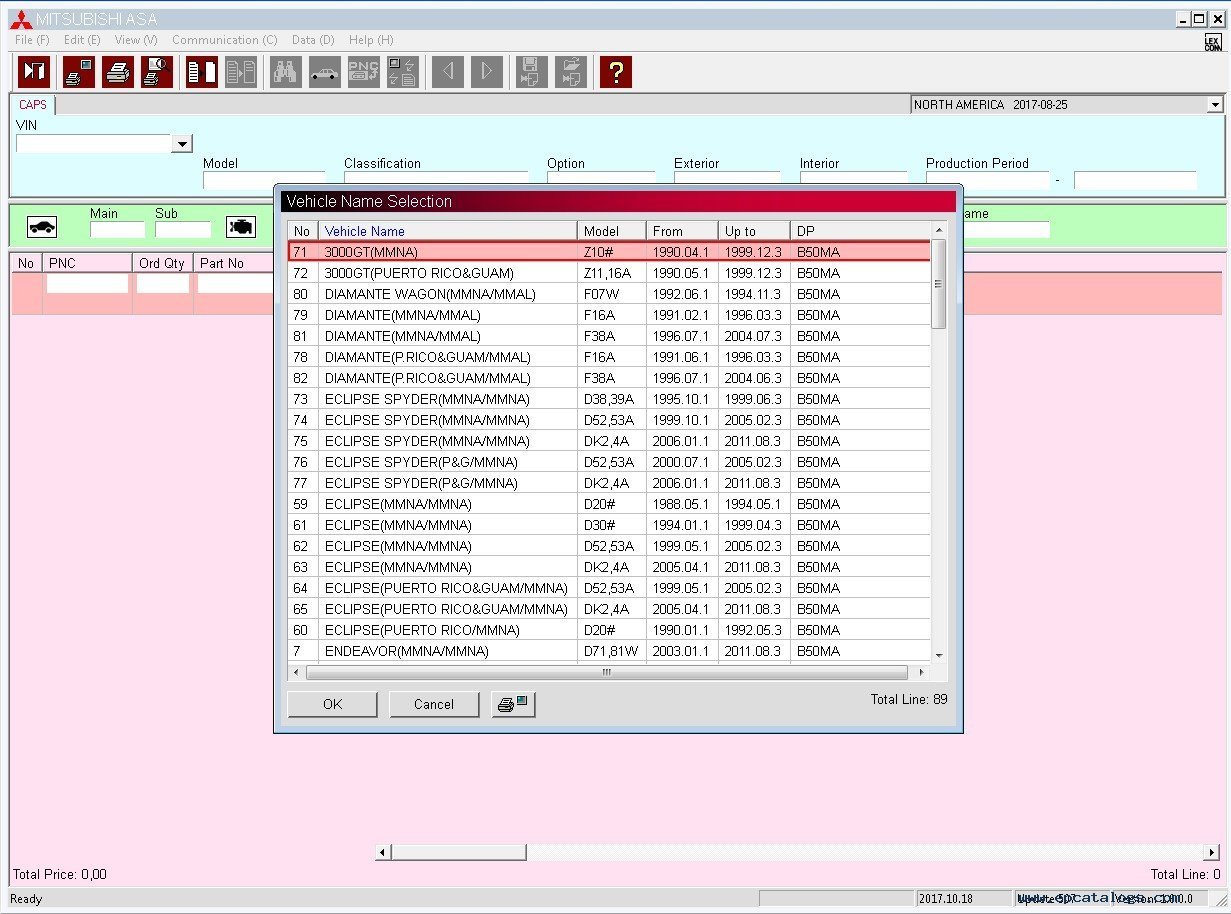
Task: Click the DP column header
Action: tap(860, 231)
